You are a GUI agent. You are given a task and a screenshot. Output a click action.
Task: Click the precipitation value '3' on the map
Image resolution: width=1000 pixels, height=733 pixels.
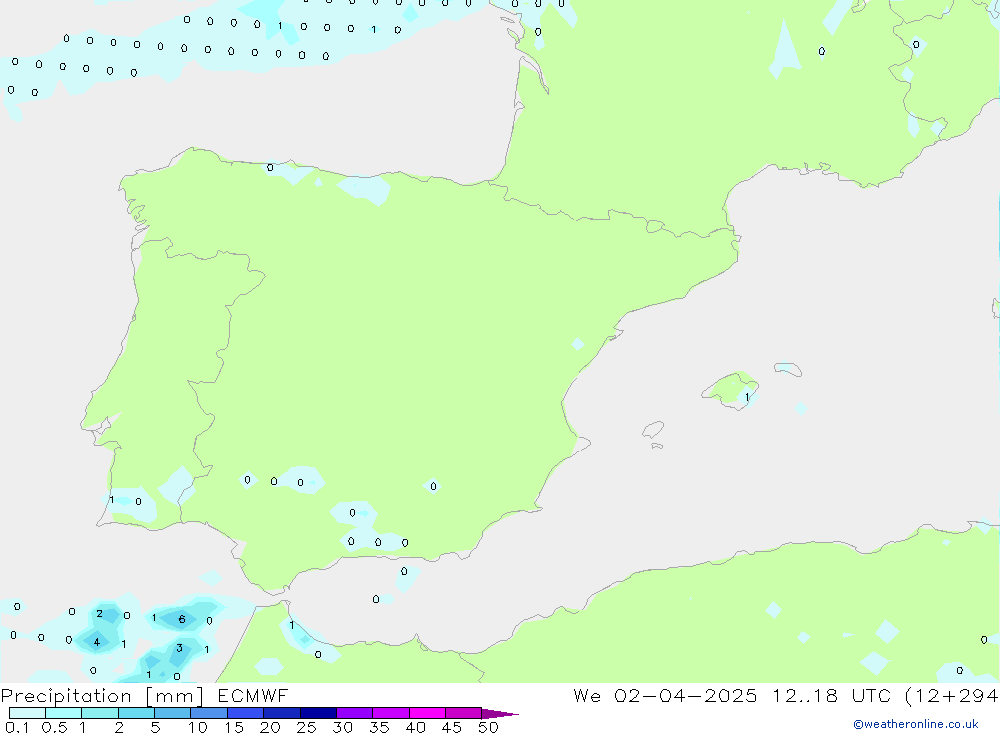pyautogui.click(x=179, y=648)
